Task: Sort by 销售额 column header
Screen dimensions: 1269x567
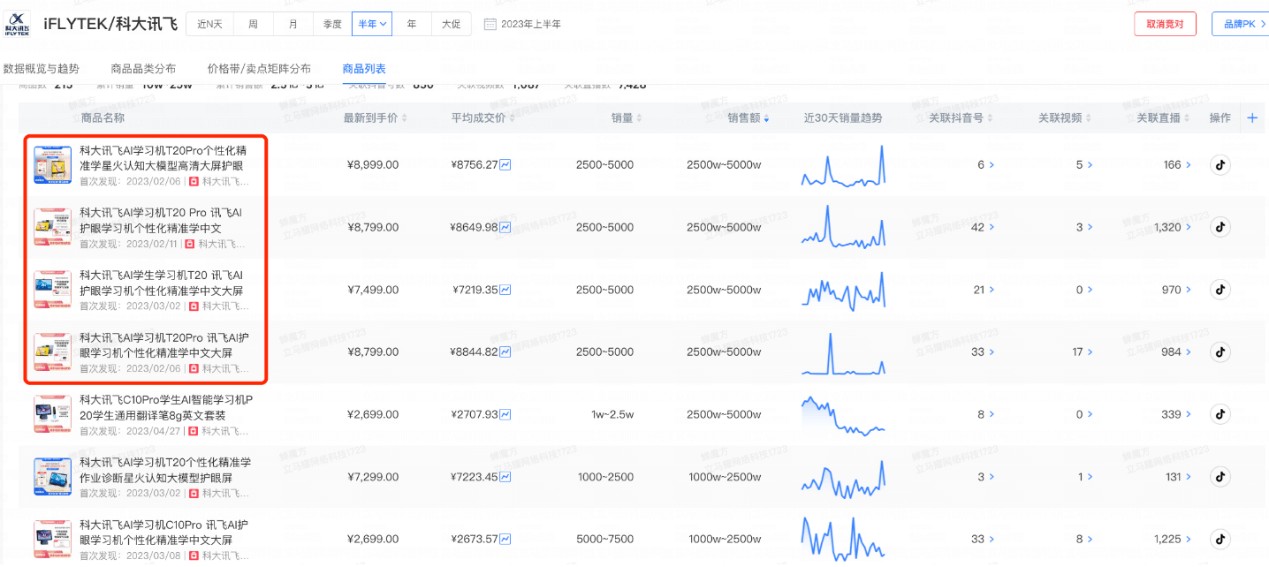Action: click(749, 118)
